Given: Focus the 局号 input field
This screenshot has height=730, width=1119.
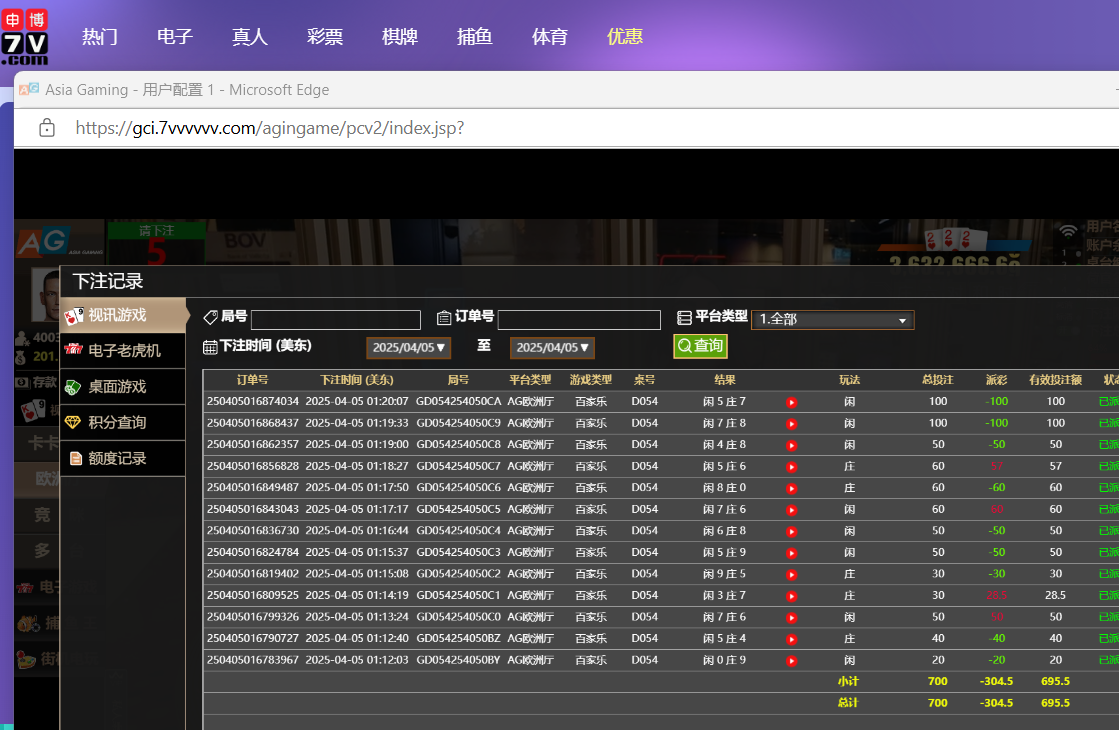Looking at the screenshot, I should [x=336, y=320].
